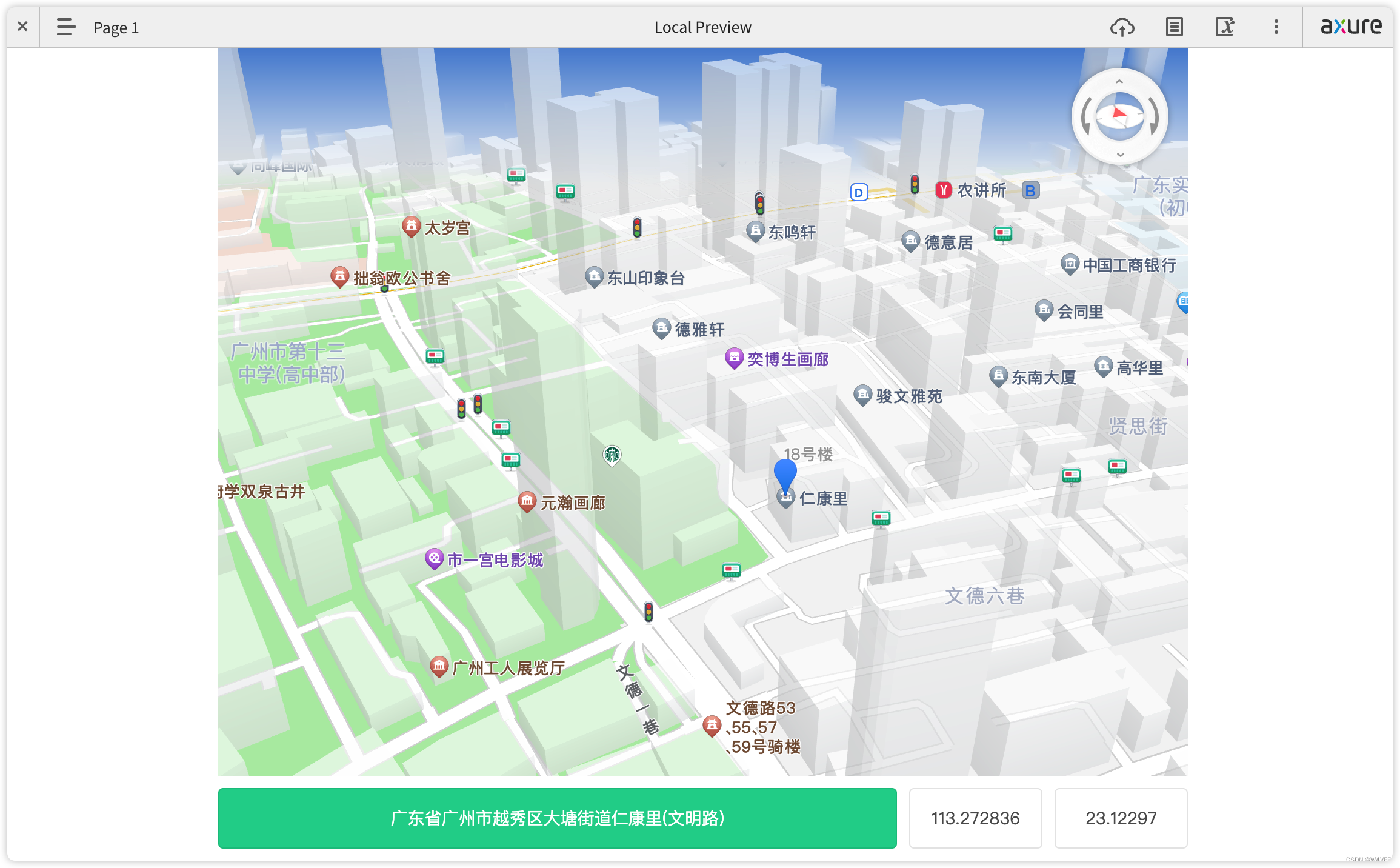Select the latitude field showing 23.12297
This screenshot has width=1400, height=868.
click(1121, 818)
